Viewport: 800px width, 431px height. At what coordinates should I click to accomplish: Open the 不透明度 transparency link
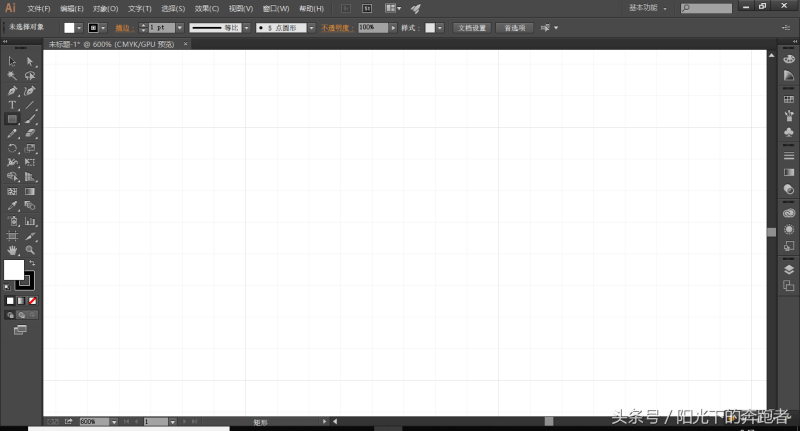(x=337, y=28)
